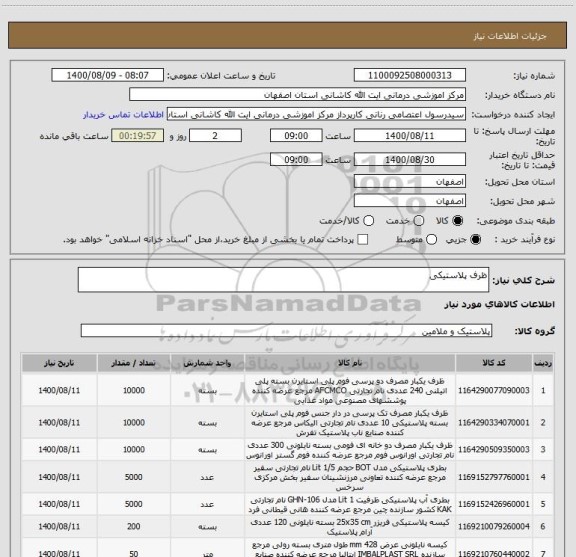Click the row 1 item name with AFCMCO
The height and width of the screenshot is (557, 576).
[x=350, y=390]
